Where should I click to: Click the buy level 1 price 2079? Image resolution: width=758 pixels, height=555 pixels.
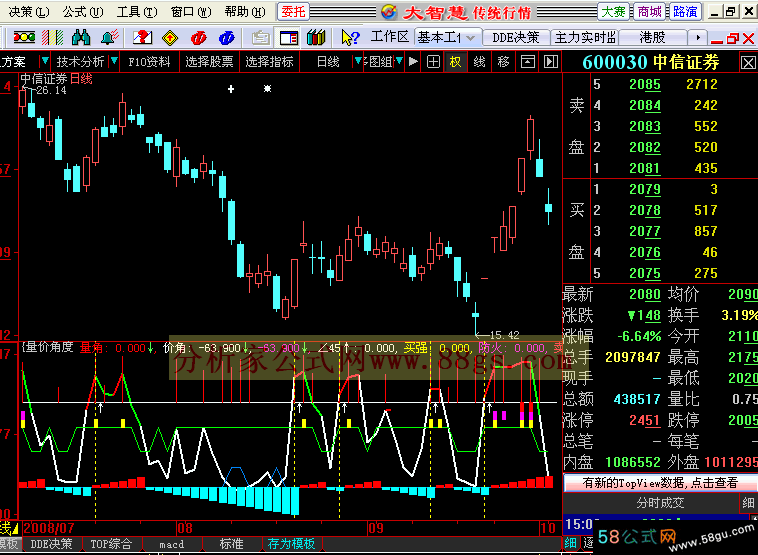pos(645,189)
